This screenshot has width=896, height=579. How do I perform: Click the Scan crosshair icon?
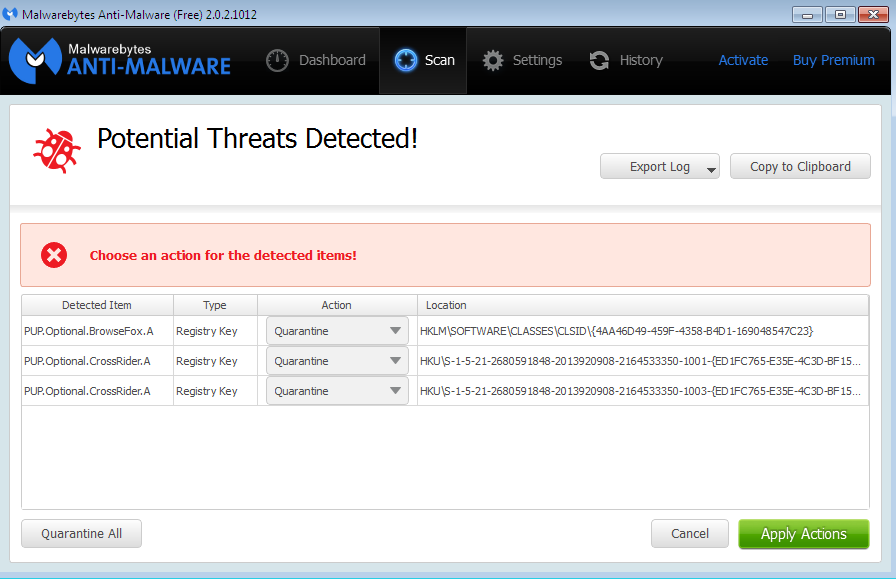(406, 60)
